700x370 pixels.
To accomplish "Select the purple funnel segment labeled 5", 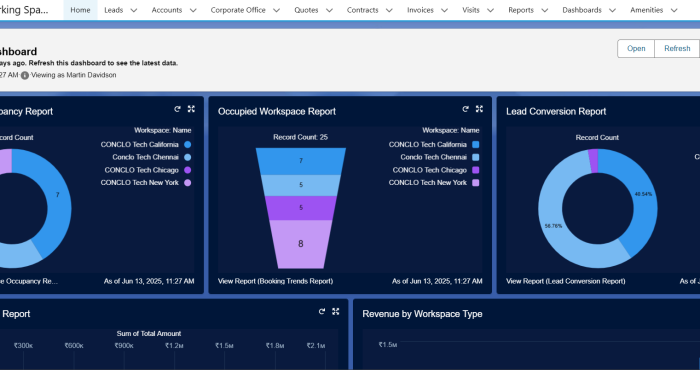I will [300, 208].
